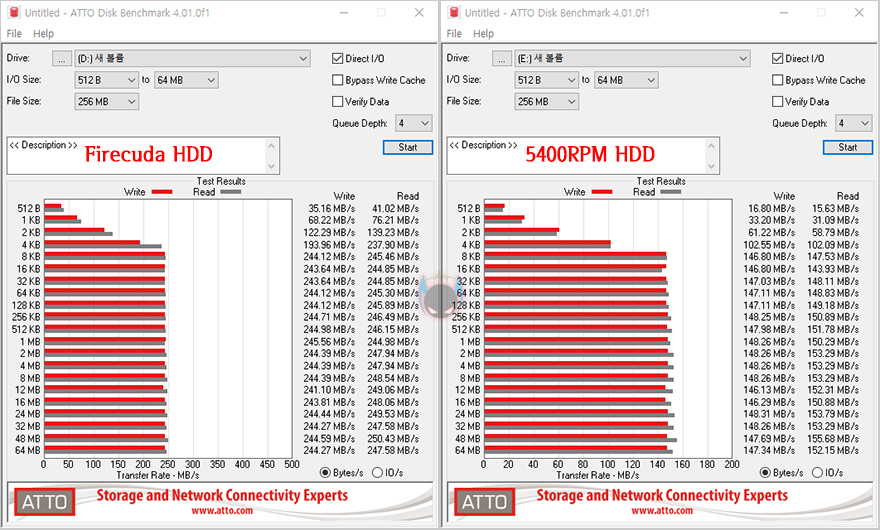Viewport: 880px width, 530px height.
Task: Click ATTO logo in left window banner
Action: [x=44, y=501]
